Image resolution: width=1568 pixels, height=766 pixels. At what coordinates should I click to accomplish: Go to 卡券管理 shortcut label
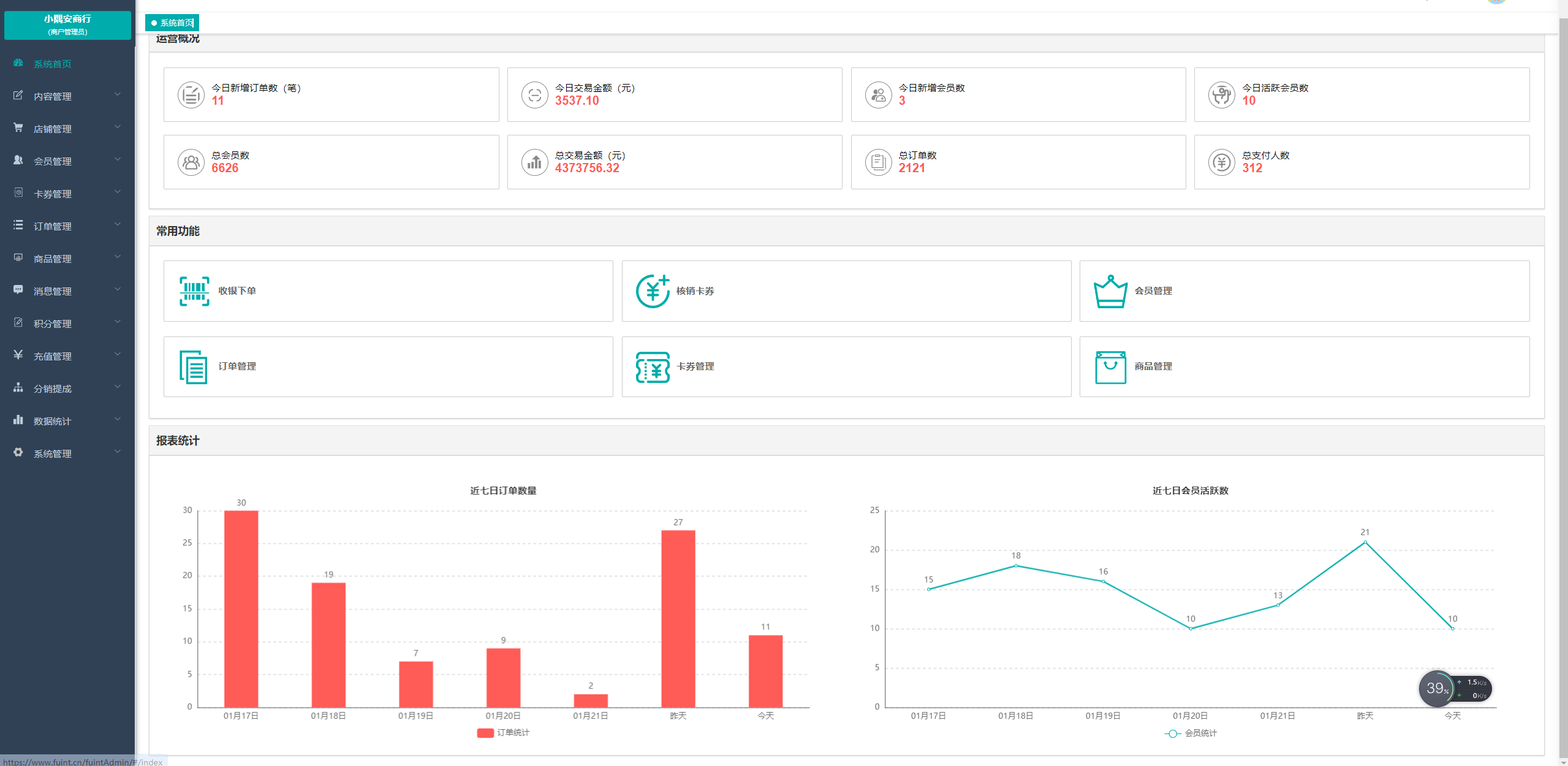click(695, 366)
